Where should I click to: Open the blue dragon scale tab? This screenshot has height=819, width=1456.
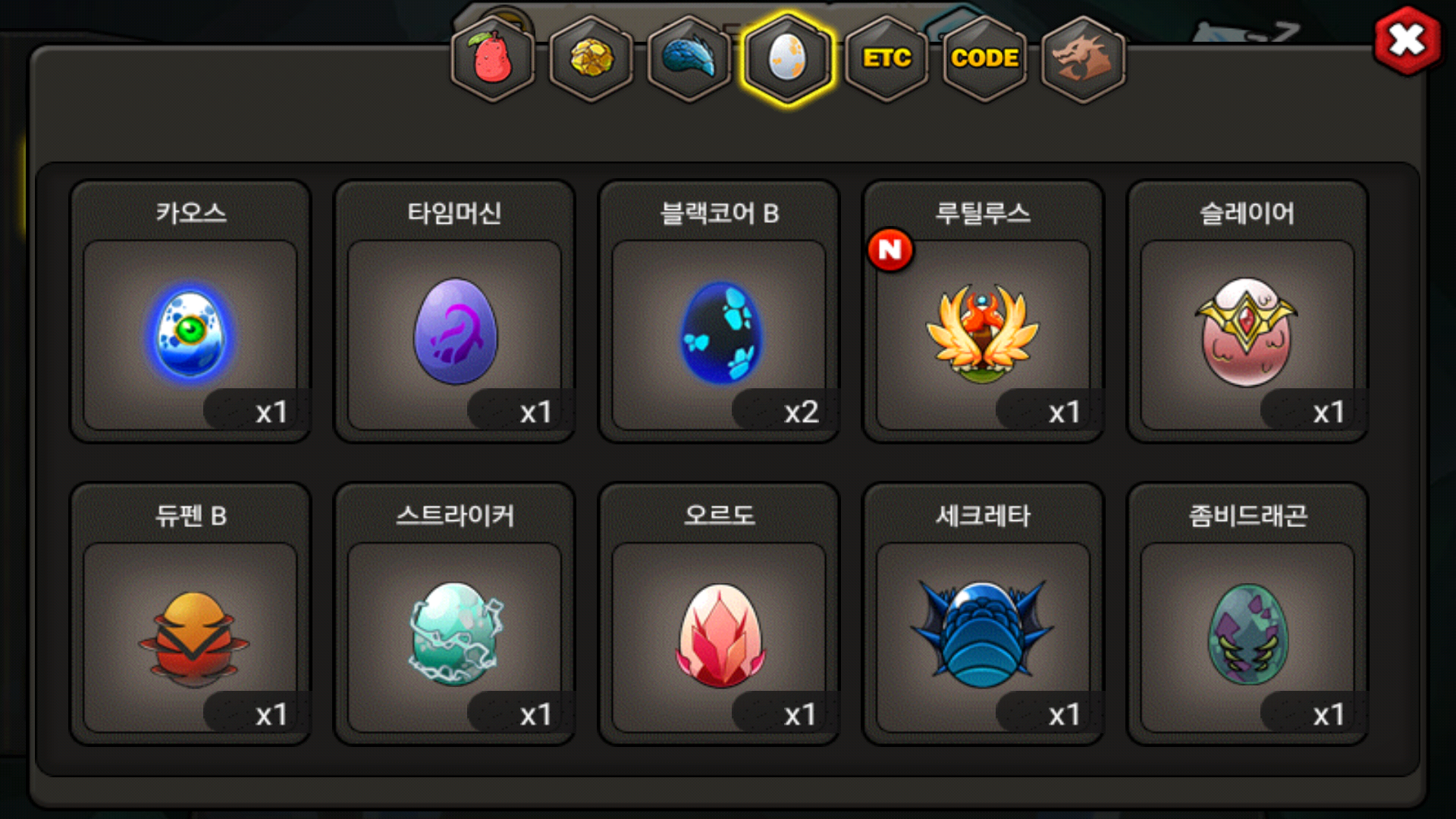click(x=689, y=58)
